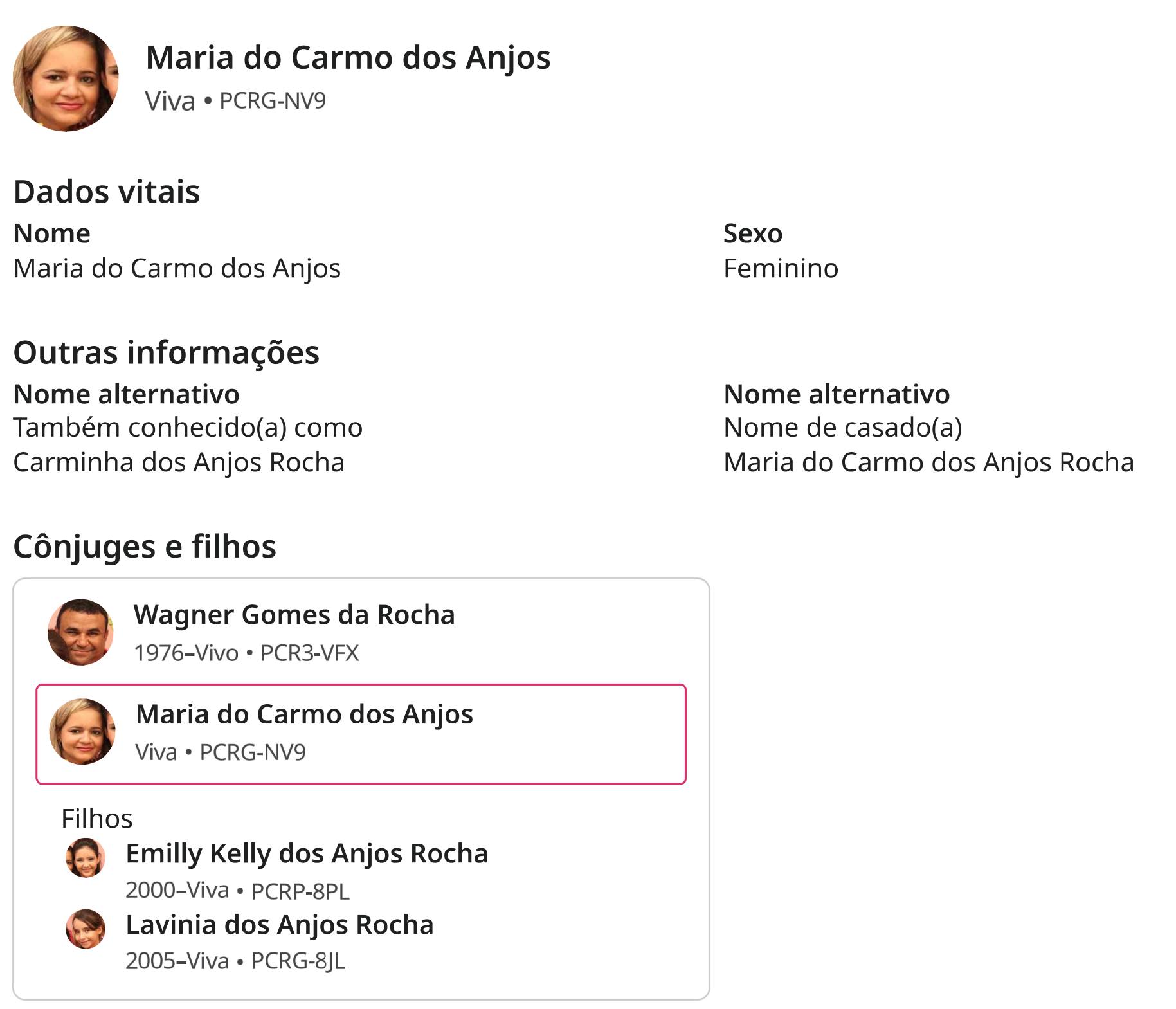The width and height of the screenshot is (1176, 1009).
Task: Click Emilly Kelly's small portrait
Action: (x=86, y=858)
